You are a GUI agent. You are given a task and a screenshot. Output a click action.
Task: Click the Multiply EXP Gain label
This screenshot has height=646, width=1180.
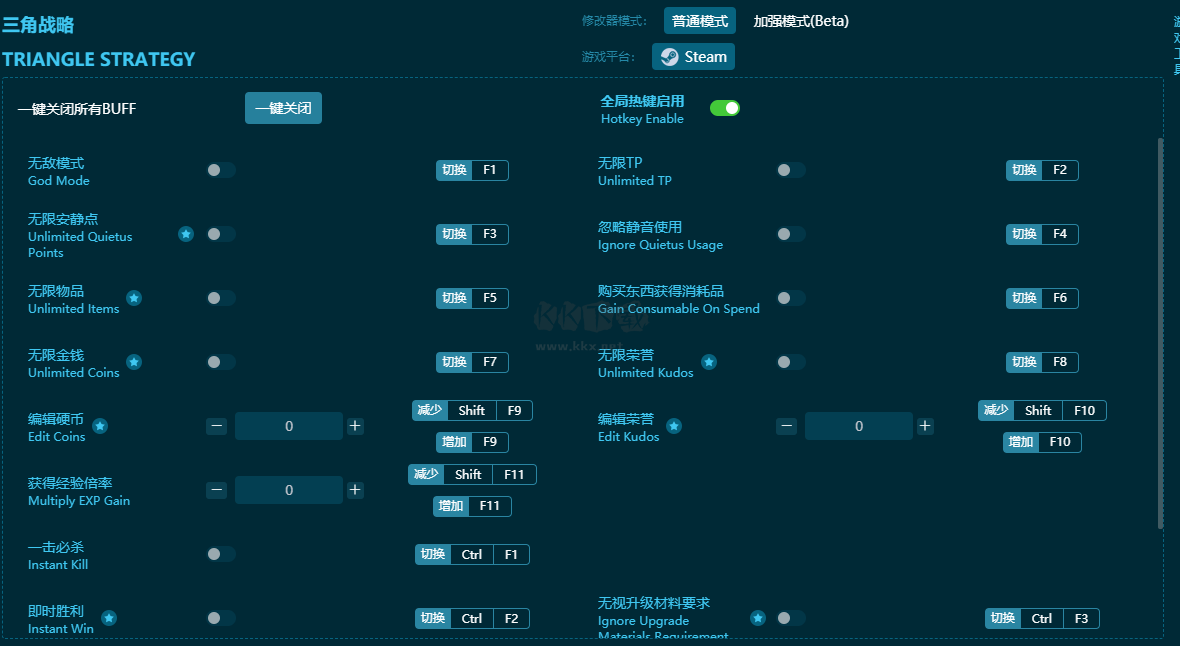[79, 492]
